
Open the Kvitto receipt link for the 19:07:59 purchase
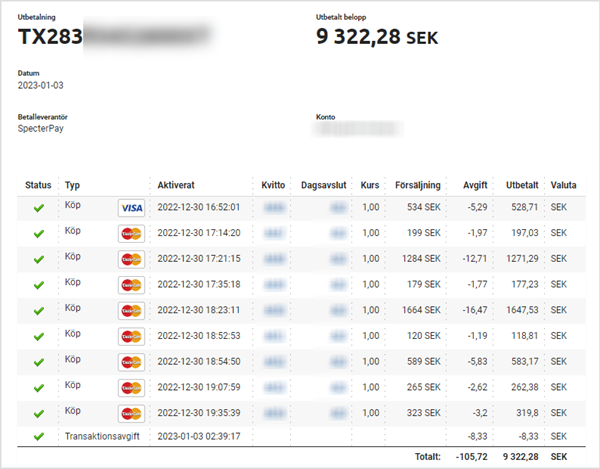(x=272, y=386)
